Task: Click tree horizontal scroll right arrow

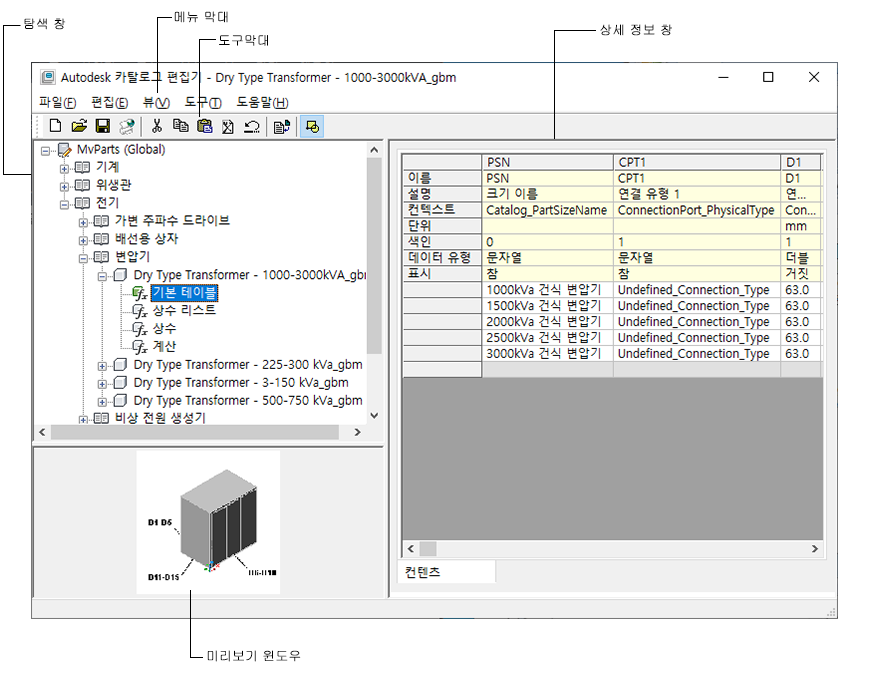Action: [357, 432]
